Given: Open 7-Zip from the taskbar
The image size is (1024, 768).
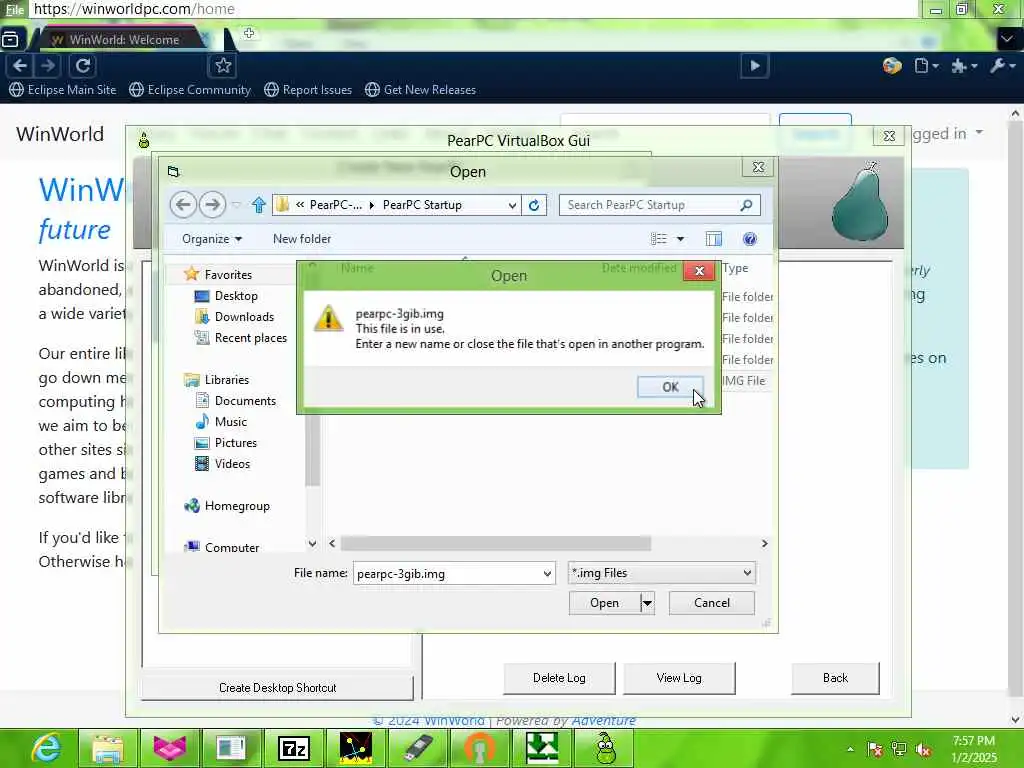Looking at the screenshot, I should coord(293,748).
